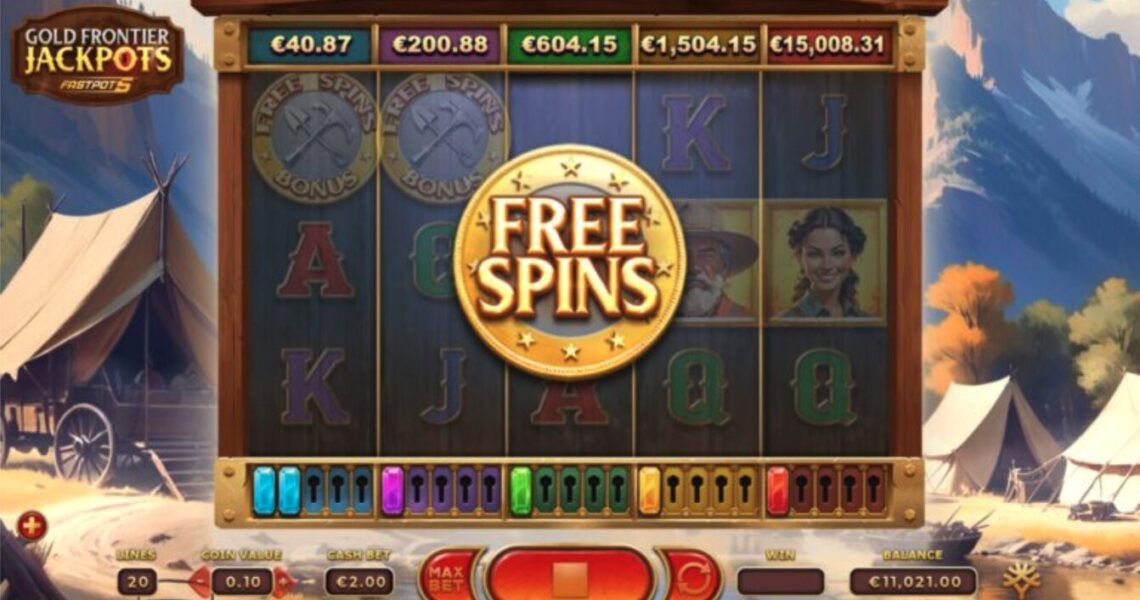Click the purple gem jackpot meter
This screenshot has height=600, width=1140.
[x=441, y=492]
